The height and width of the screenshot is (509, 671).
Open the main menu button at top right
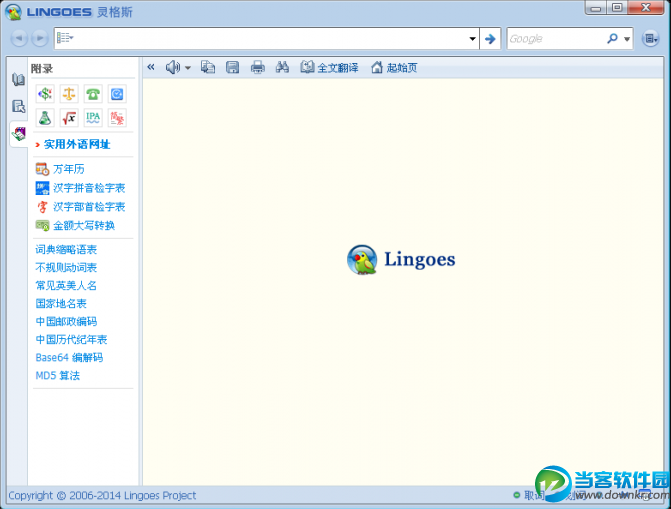click(x=650, y=39)
